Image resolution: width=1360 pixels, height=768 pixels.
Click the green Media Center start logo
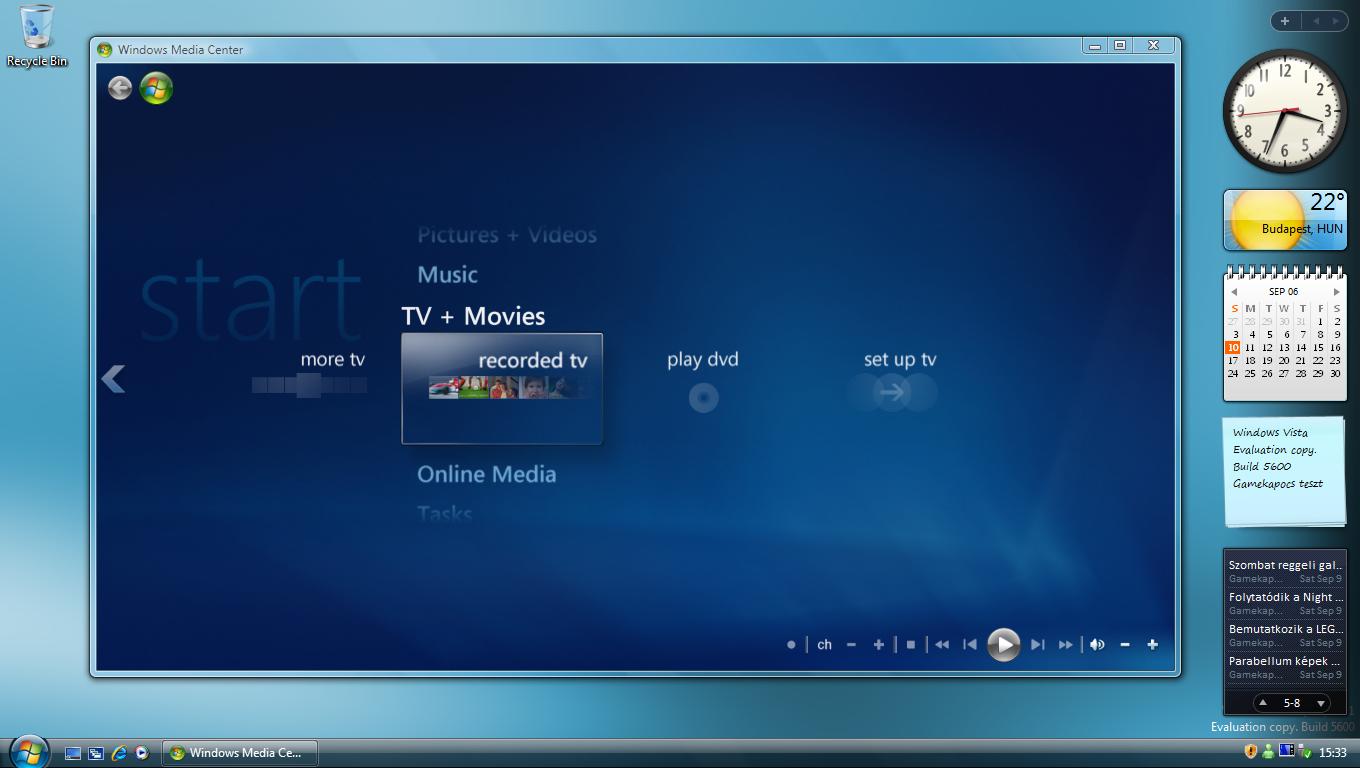coord(156,88)
